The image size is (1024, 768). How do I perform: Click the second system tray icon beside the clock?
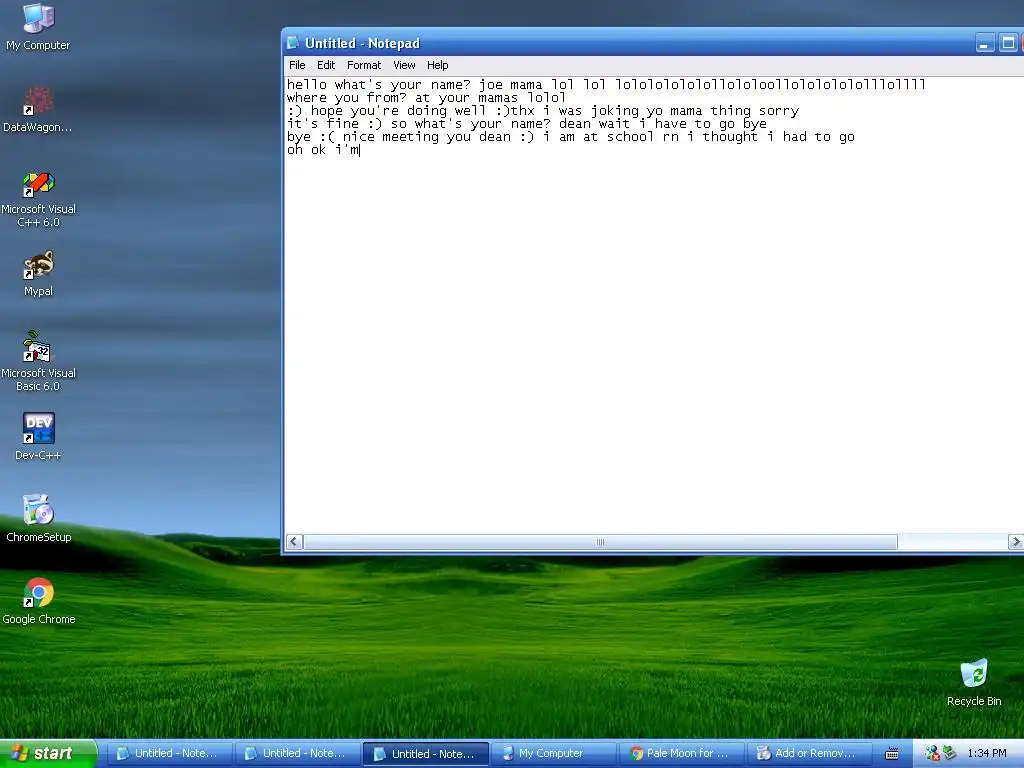[950, 753]
